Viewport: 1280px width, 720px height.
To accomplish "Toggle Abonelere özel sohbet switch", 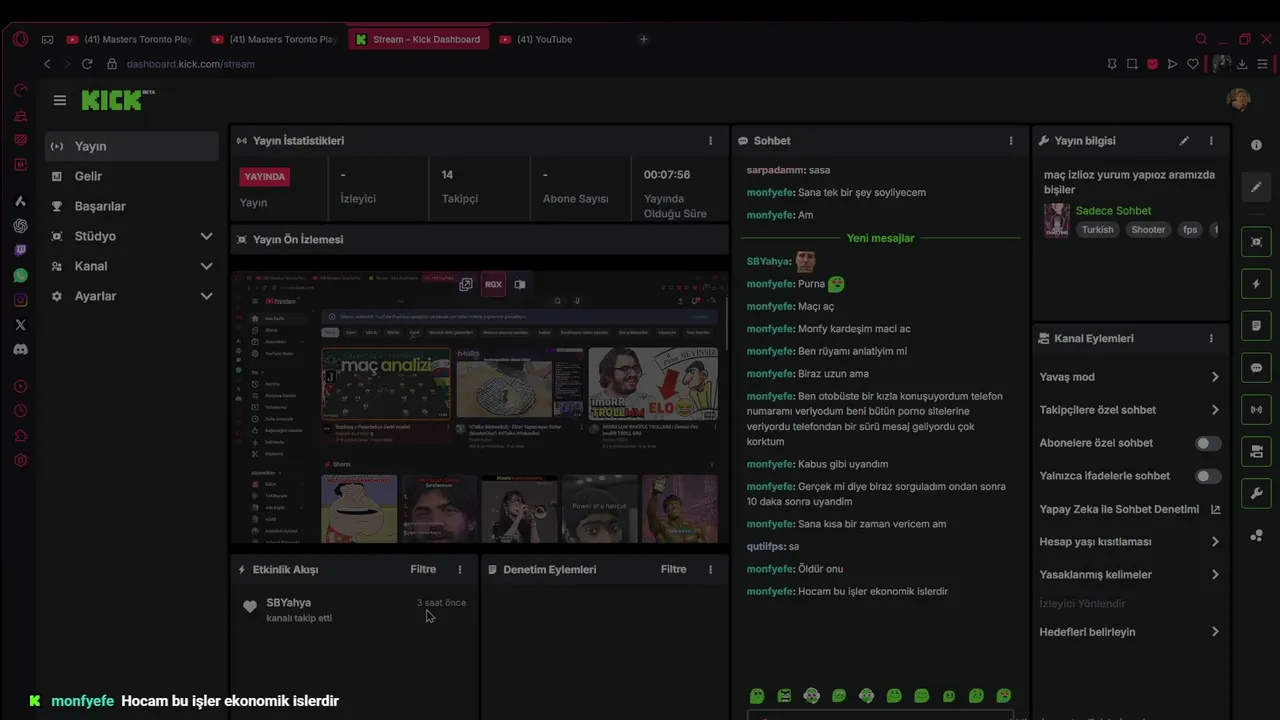I will (x=1208, y=443).
